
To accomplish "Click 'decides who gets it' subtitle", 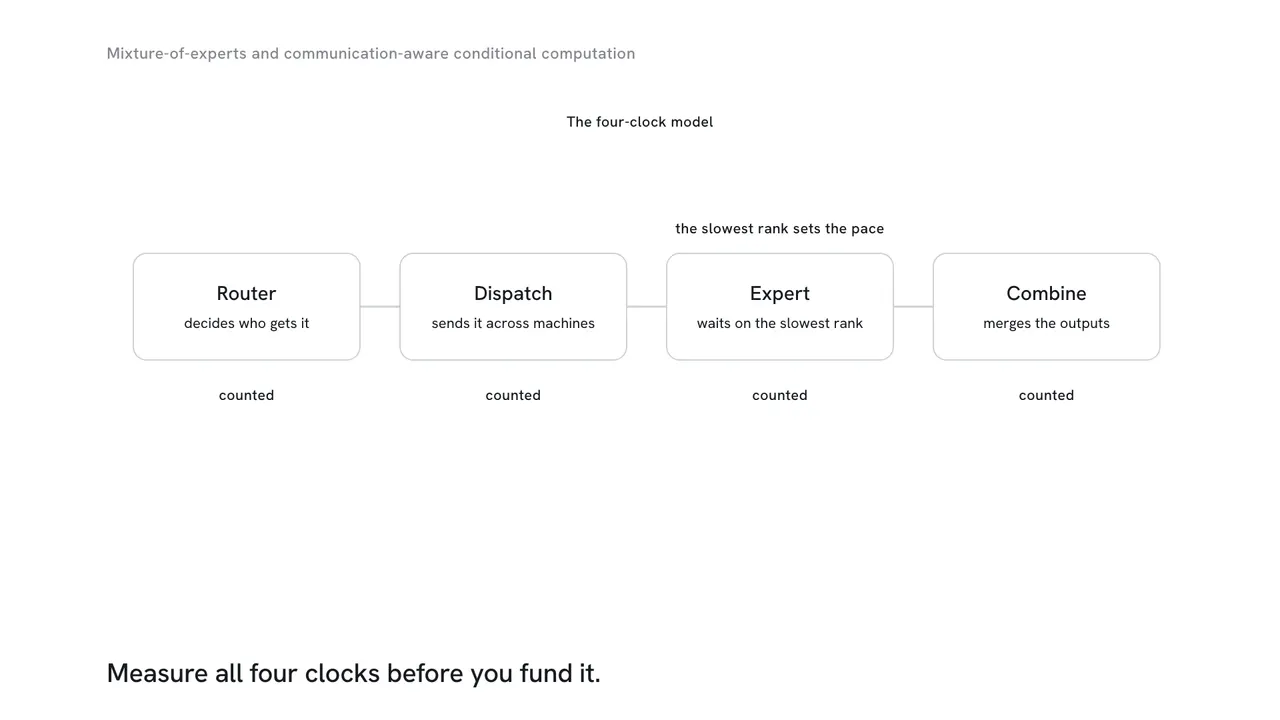I will (247, 324).
